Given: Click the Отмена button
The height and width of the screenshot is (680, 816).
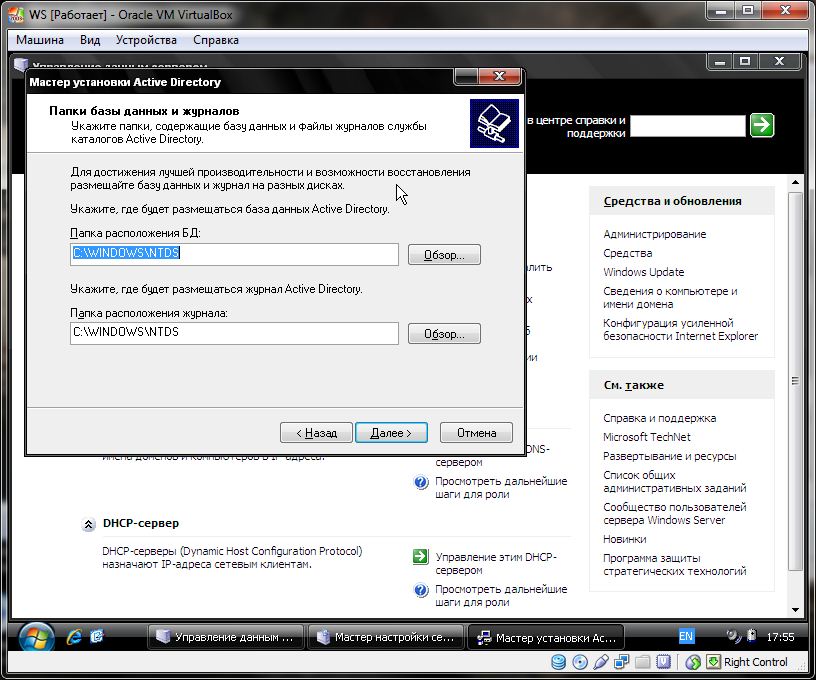Looking at the screenshot, I should pyautogui.click(x=476, y=433).
